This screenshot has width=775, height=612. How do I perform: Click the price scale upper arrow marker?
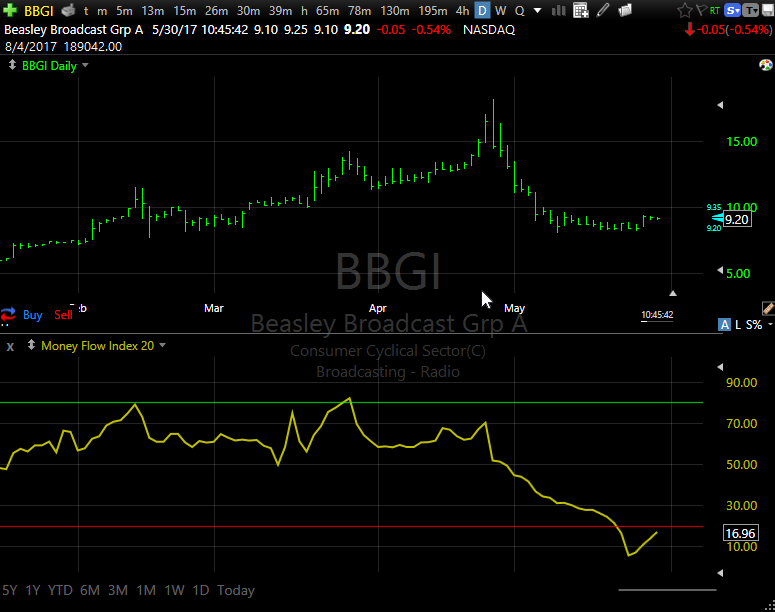click(x=720, y=105)
